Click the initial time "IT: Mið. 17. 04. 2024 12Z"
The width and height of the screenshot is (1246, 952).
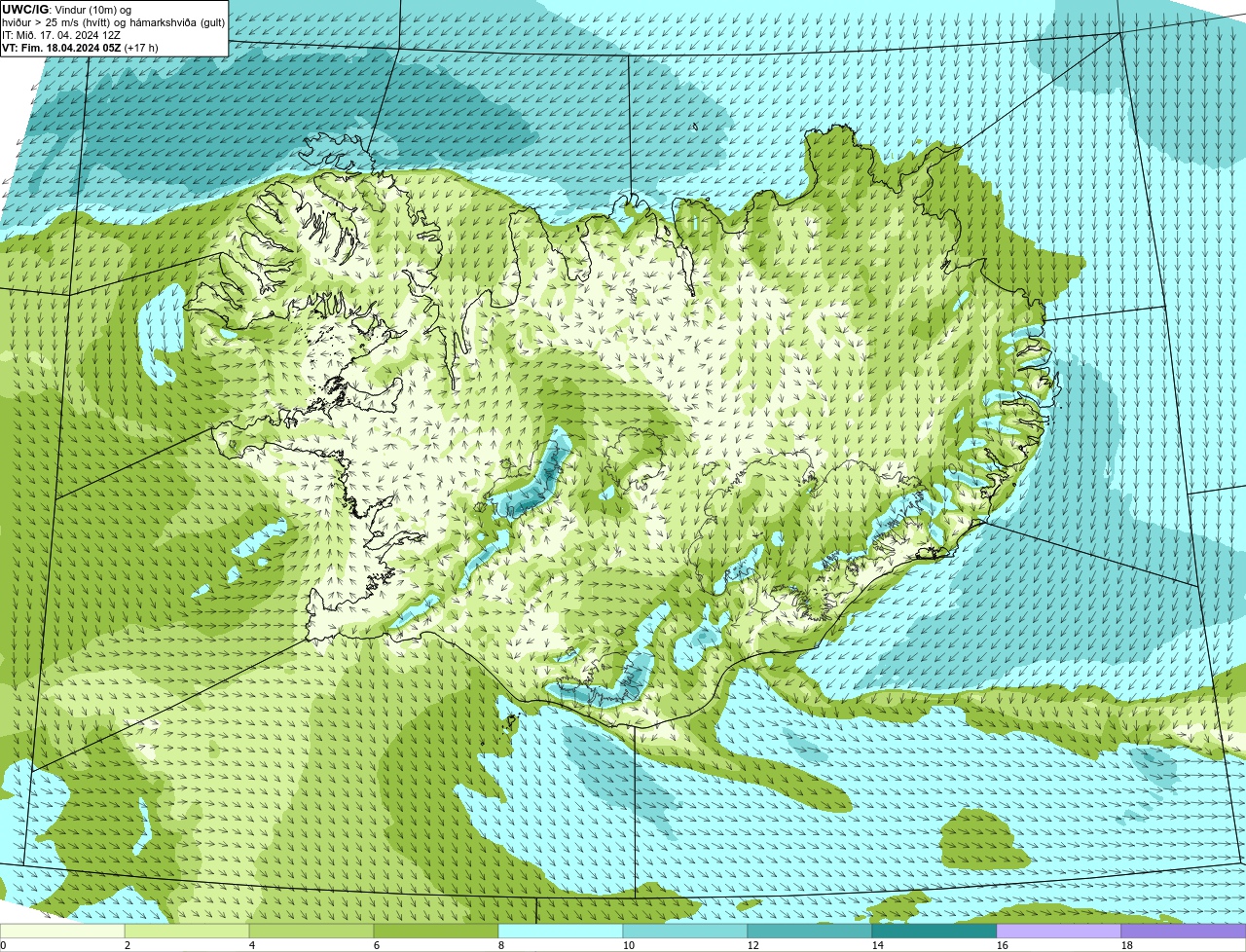click(61, 34)
